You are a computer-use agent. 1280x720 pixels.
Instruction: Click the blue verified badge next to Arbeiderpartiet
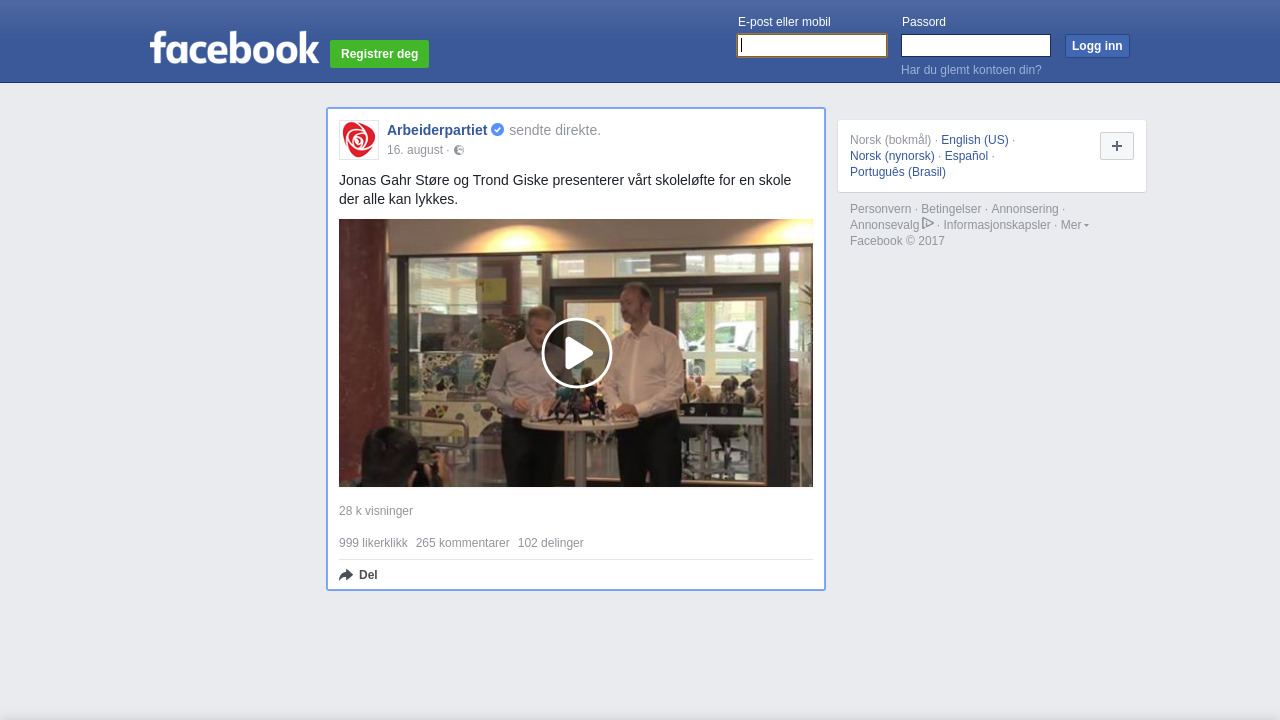point(498,130)
